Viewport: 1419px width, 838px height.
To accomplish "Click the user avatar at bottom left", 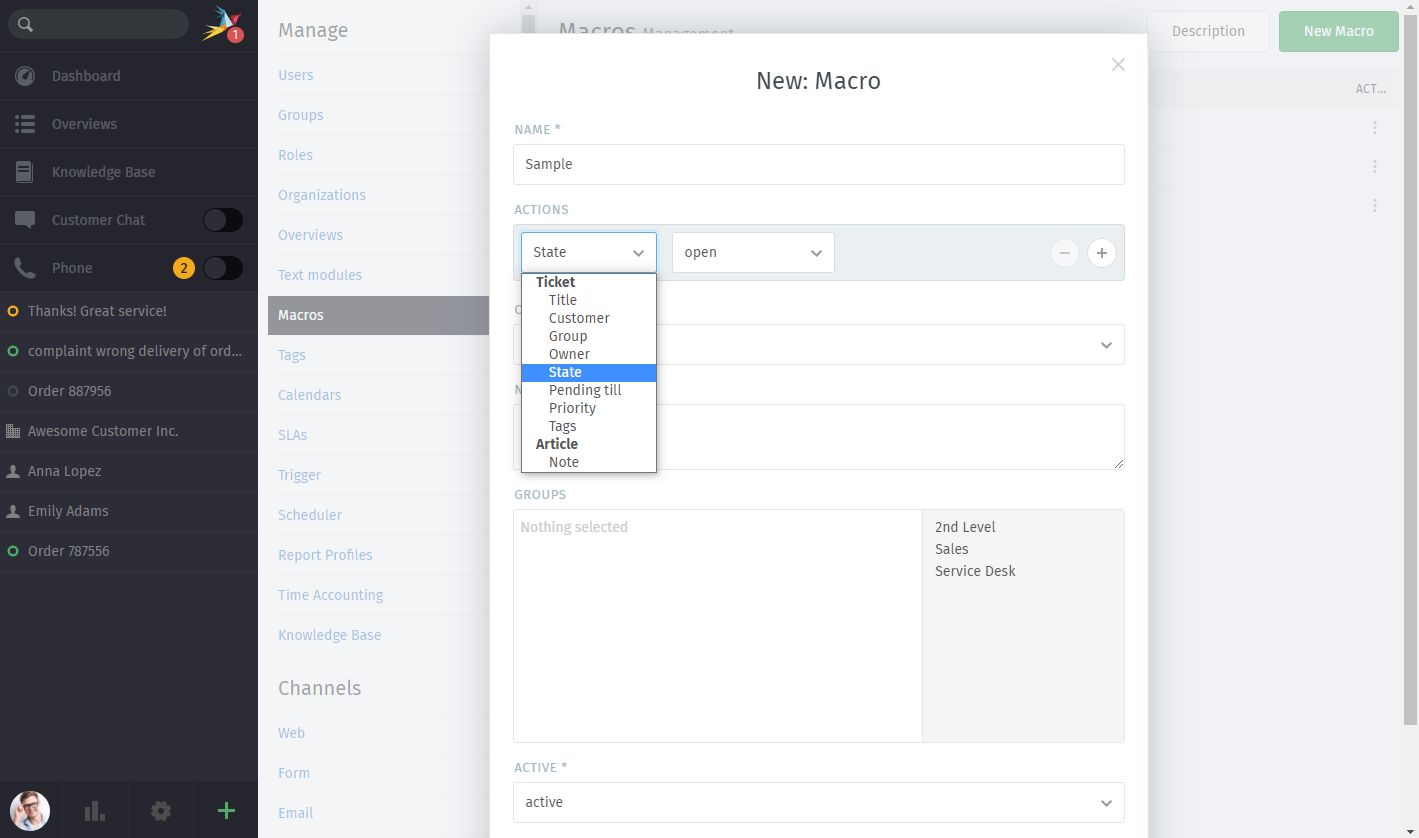I will (30, 810).
